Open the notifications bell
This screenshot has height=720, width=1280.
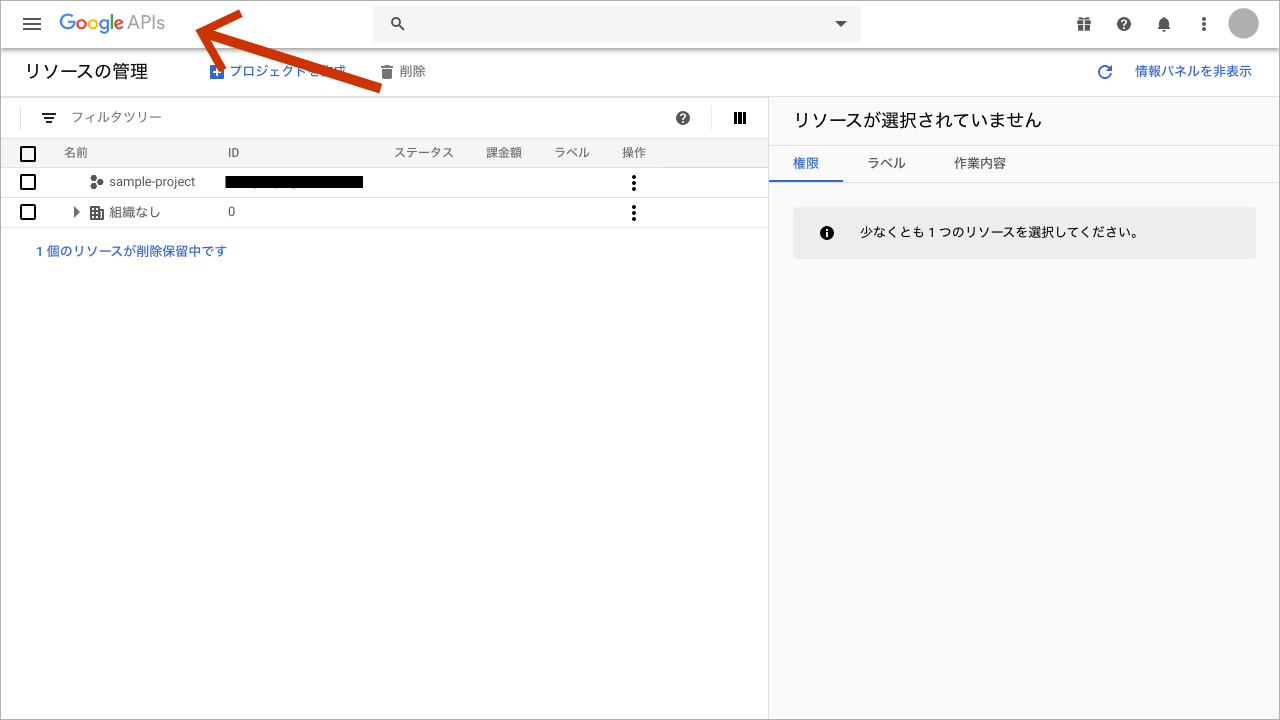tap(1164, 24)
